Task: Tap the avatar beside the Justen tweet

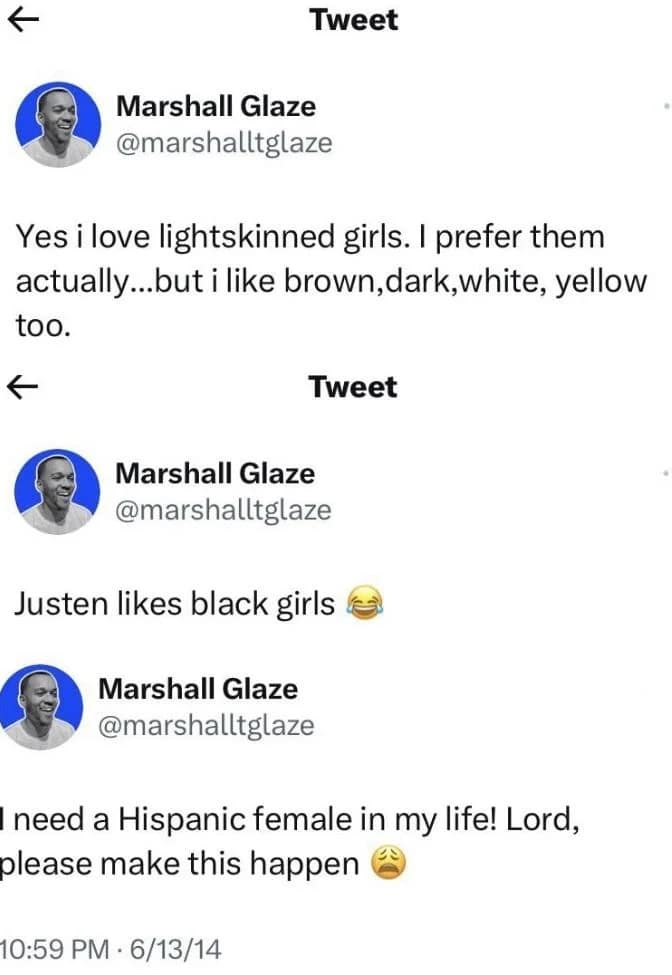Action: pyautogui.click(x=58, y=492)
